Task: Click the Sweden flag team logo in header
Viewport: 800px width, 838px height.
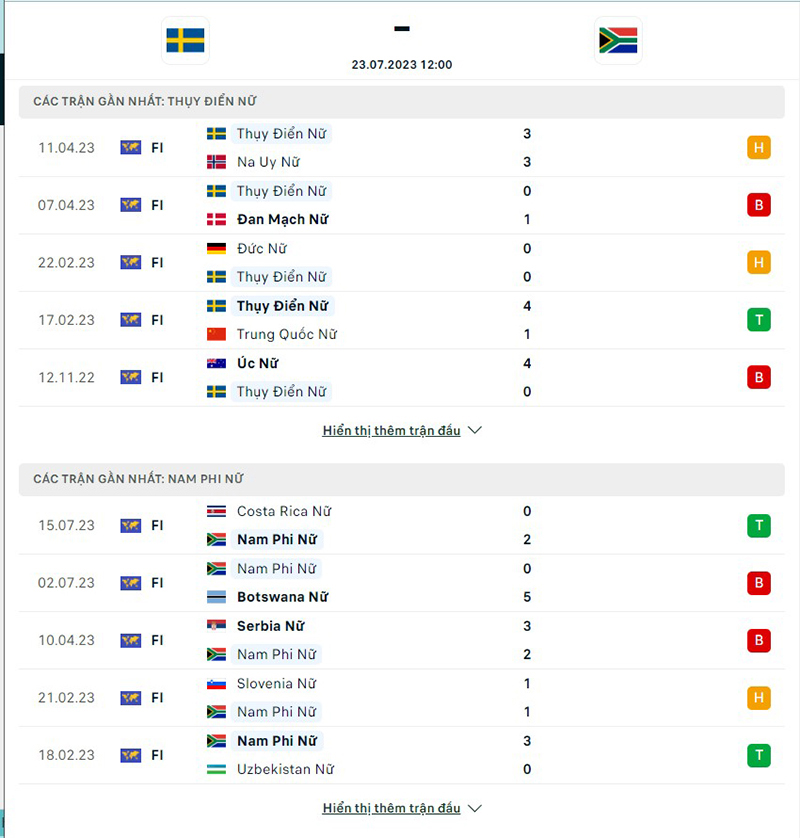Action: click(x=185, y=41)
